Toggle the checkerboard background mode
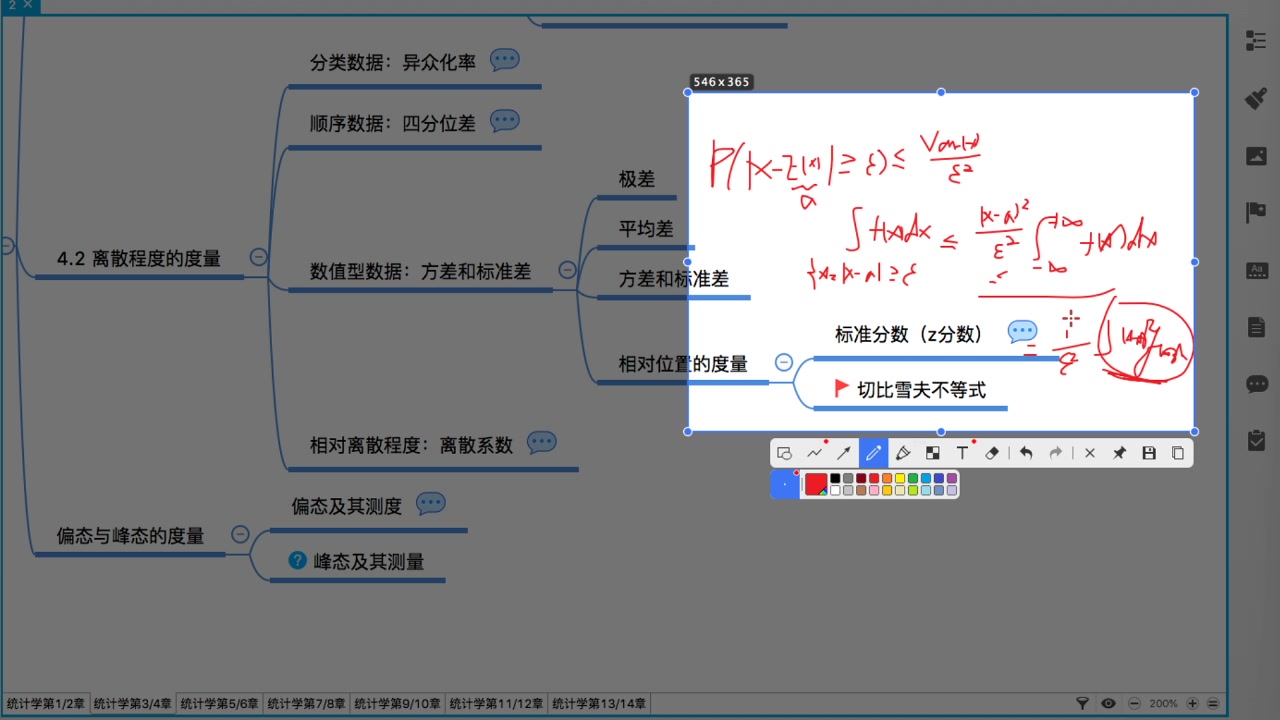The width and height of the screenshot is (1280, 720). 932,453
